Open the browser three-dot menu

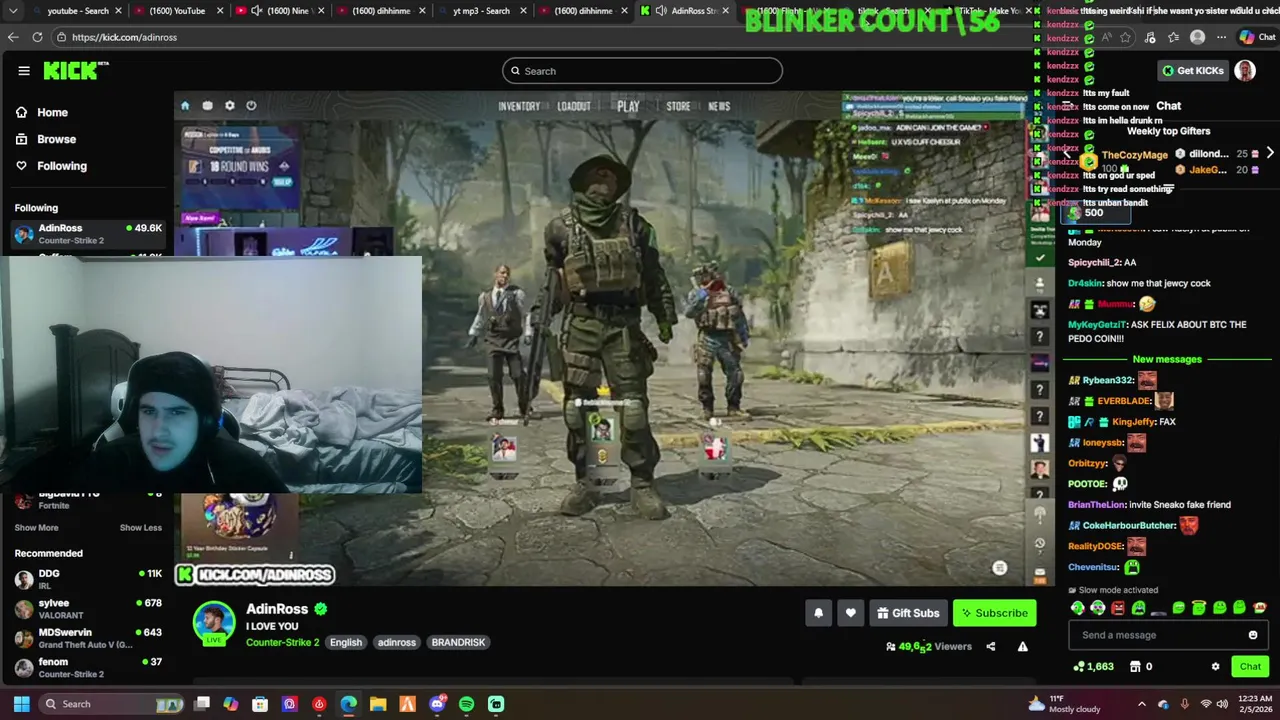tap(1221, 37)
